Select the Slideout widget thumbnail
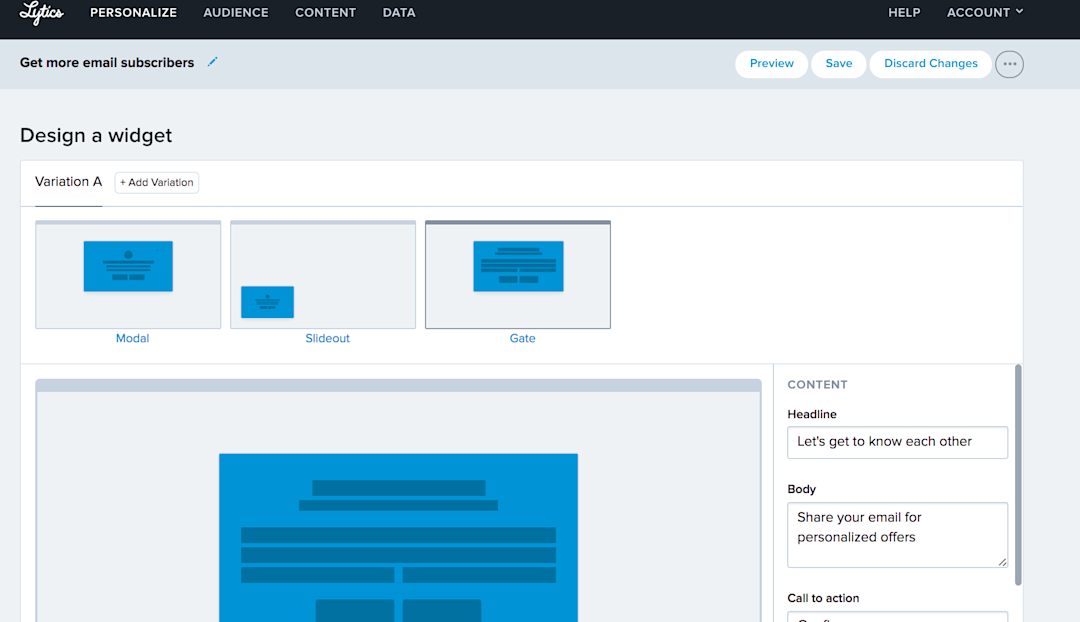This screenshot has height=622, width=1080. tap(323, 274)
